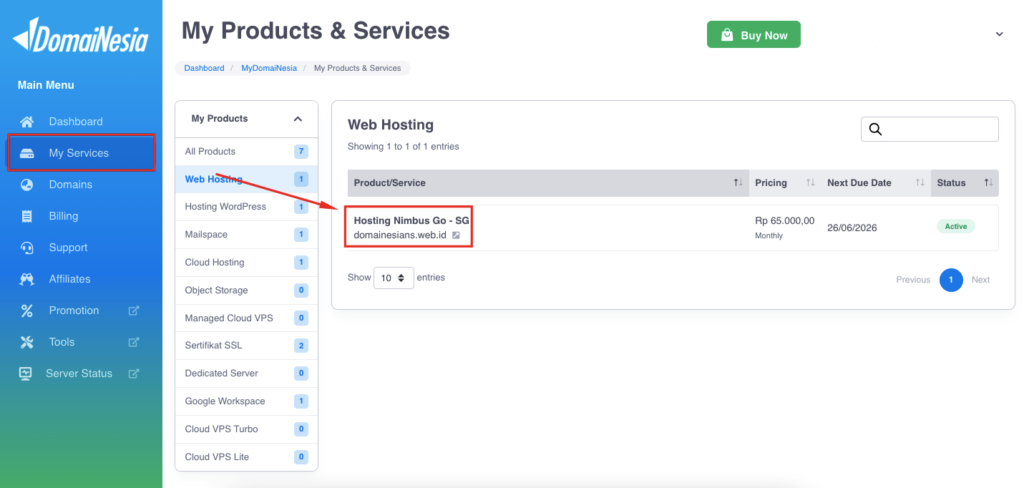Image resolution: width=1024 pixels, height=488 pixels.
Task: Select Sertifikat SSL category
Action: coord(246,346)
